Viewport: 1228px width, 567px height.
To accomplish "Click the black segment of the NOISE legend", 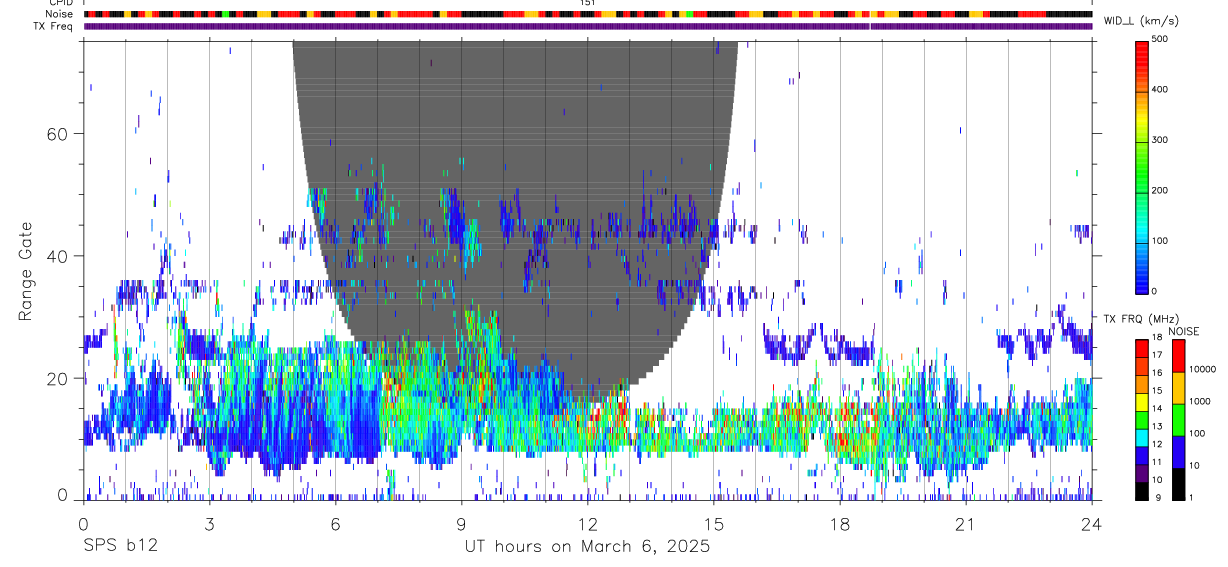I will point(1178,484).
